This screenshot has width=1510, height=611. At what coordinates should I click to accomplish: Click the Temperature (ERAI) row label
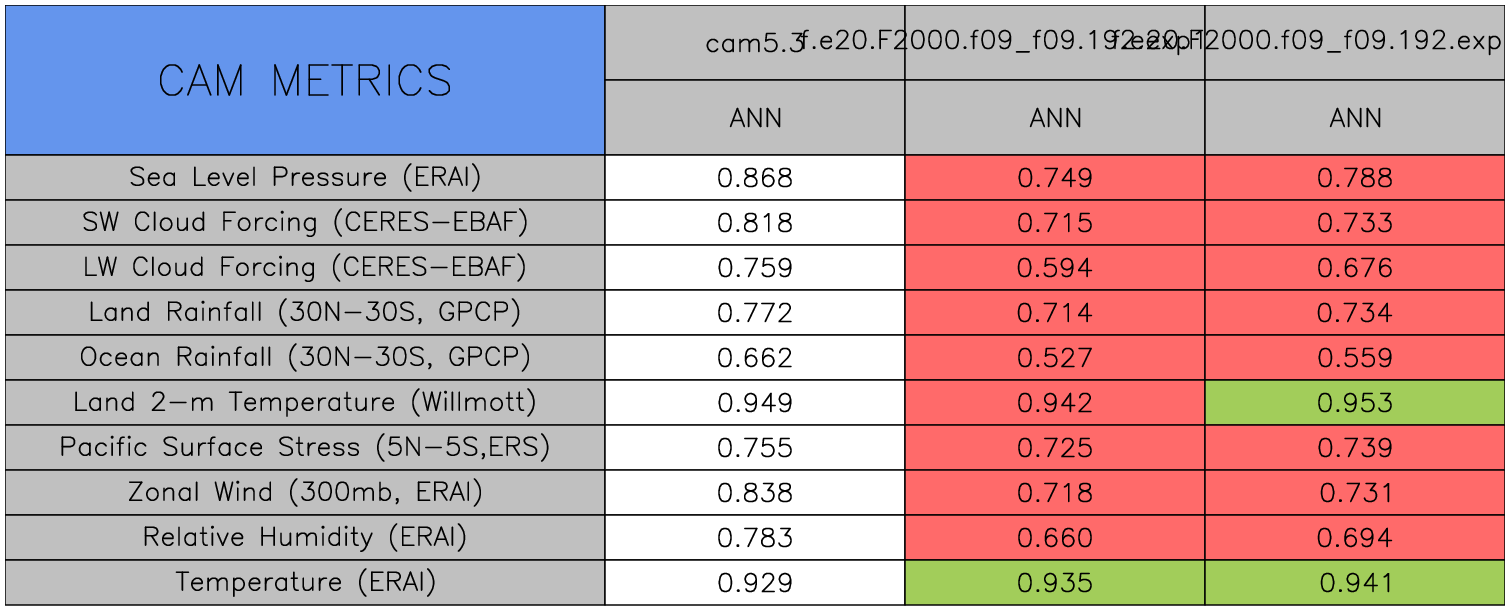(x=305, y=583)
